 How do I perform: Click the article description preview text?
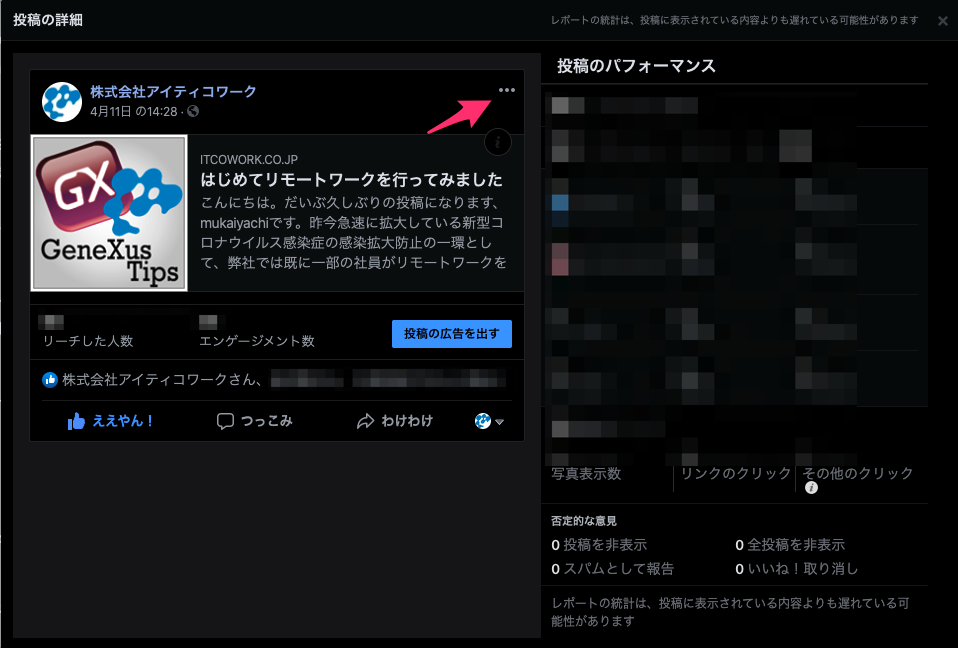click(x=353, y=233)
